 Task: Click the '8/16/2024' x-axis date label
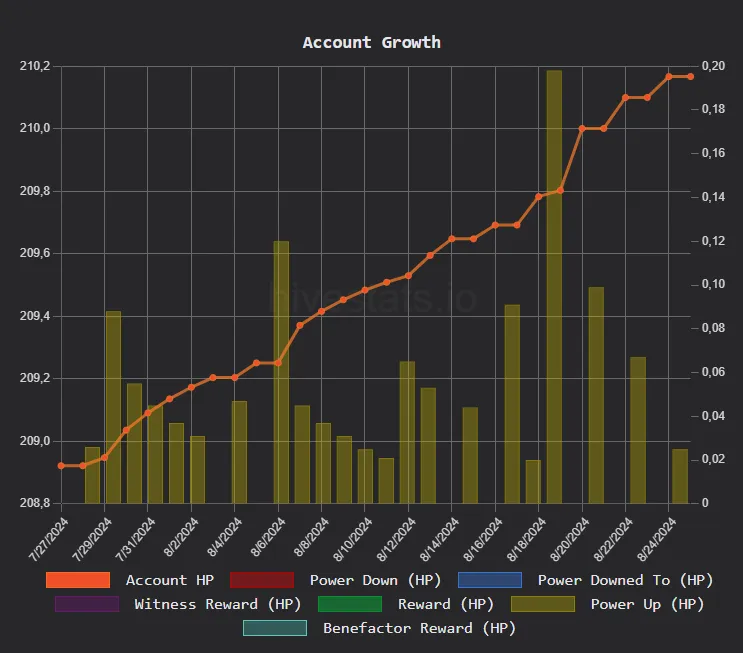(x=483, y=539)
